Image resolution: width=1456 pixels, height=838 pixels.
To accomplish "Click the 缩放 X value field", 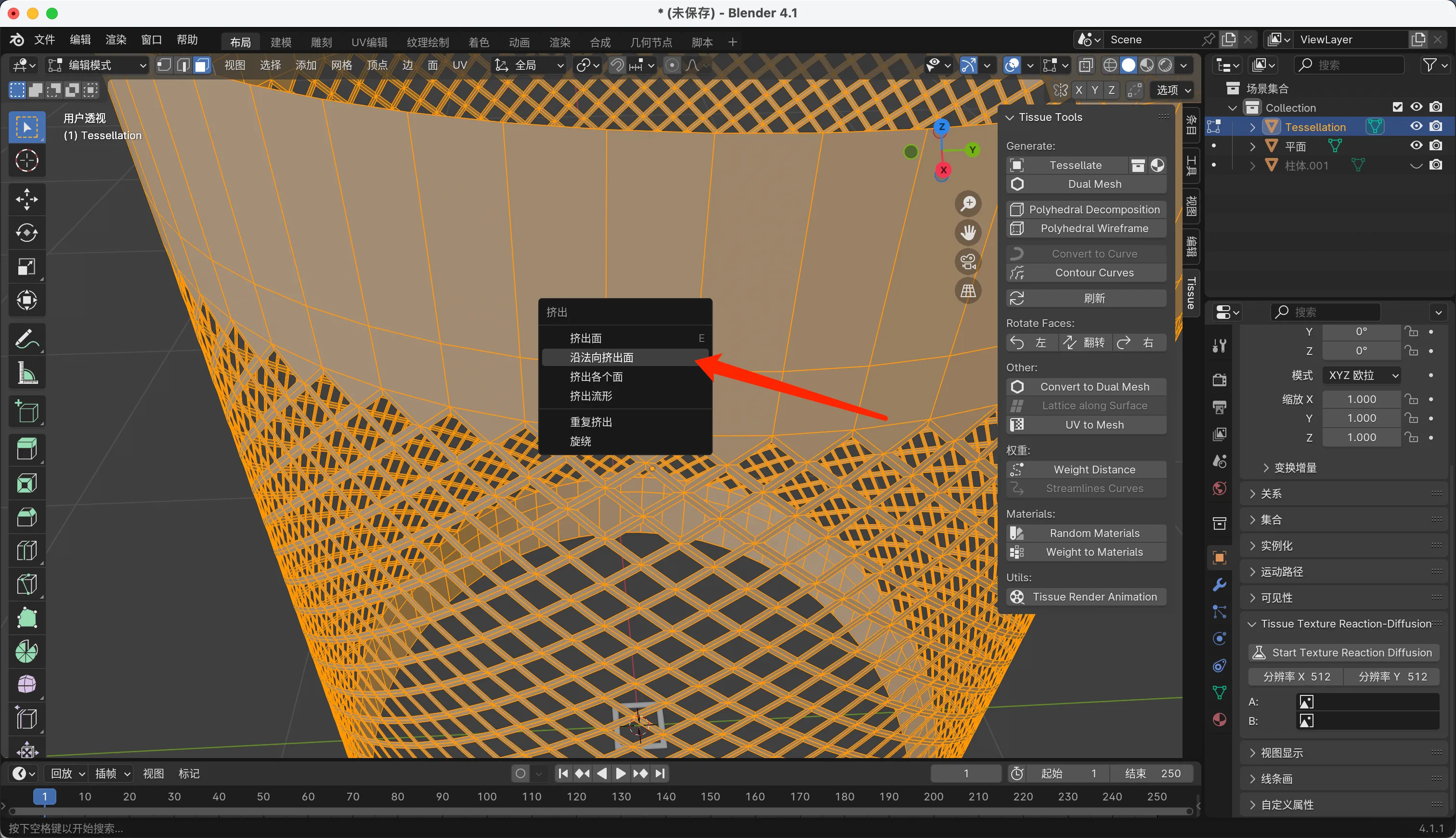I will click(x=1361, y=399).
